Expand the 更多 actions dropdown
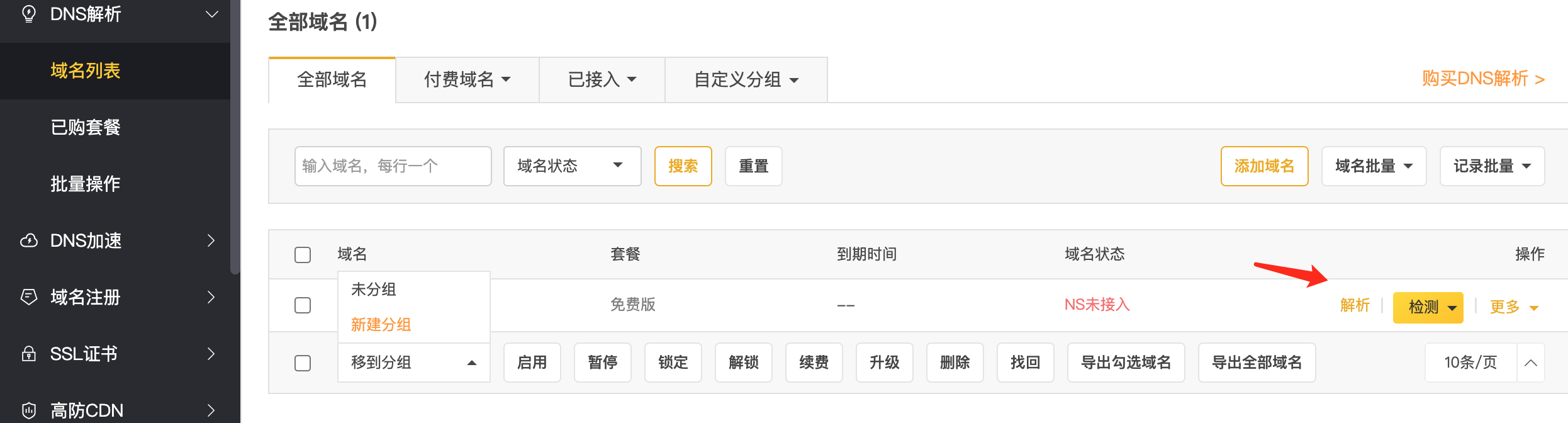 1514,307
